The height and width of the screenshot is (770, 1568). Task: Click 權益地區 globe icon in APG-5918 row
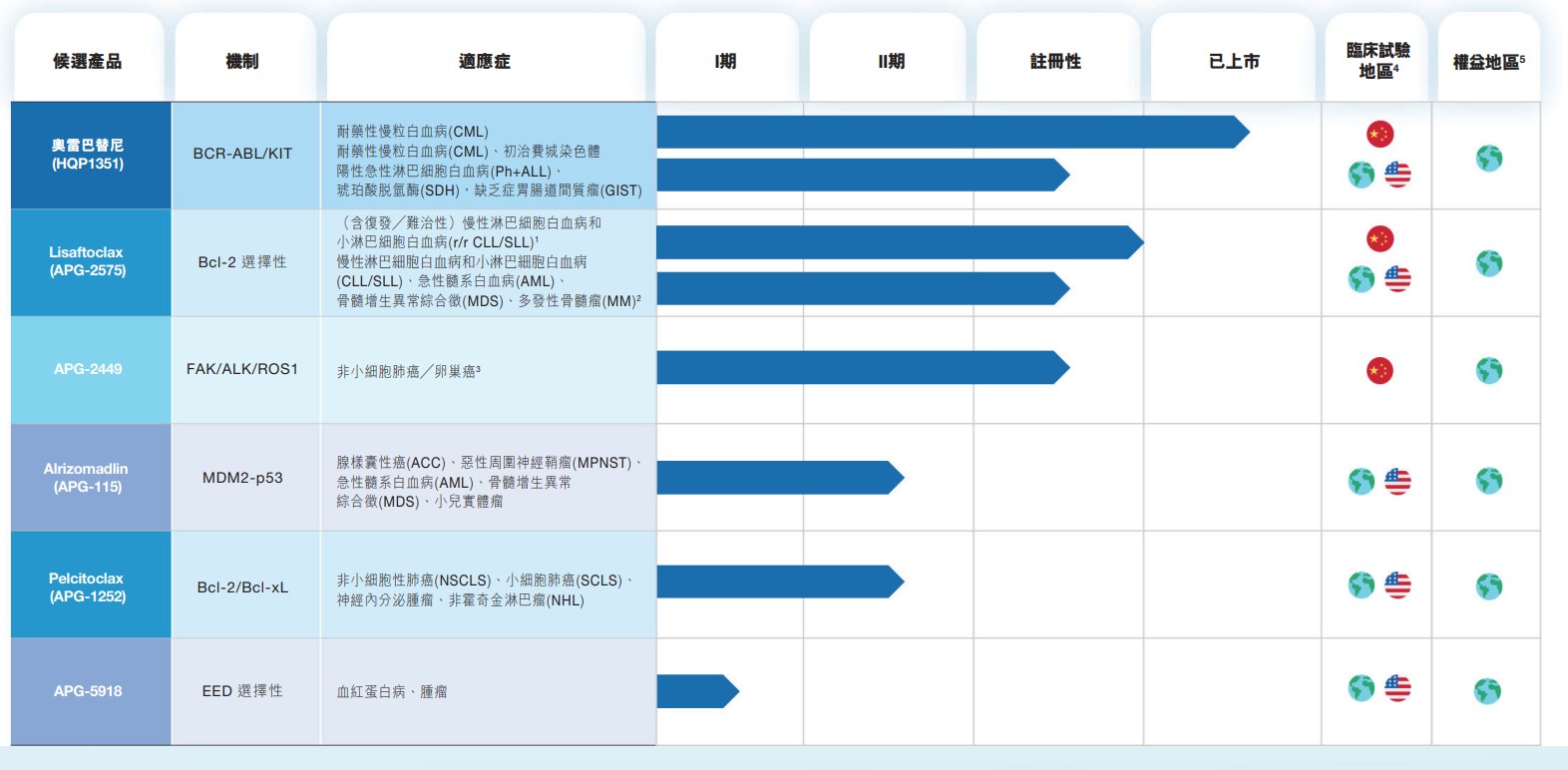1487,691
